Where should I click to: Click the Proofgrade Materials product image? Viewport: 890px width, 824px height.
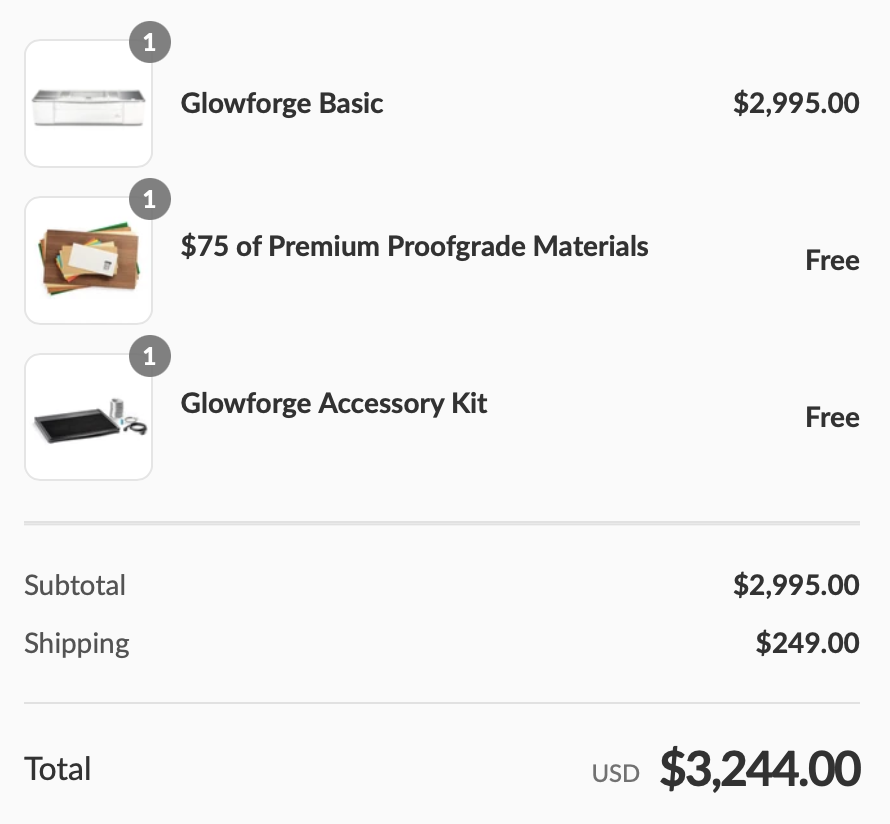tap(88, 261)
